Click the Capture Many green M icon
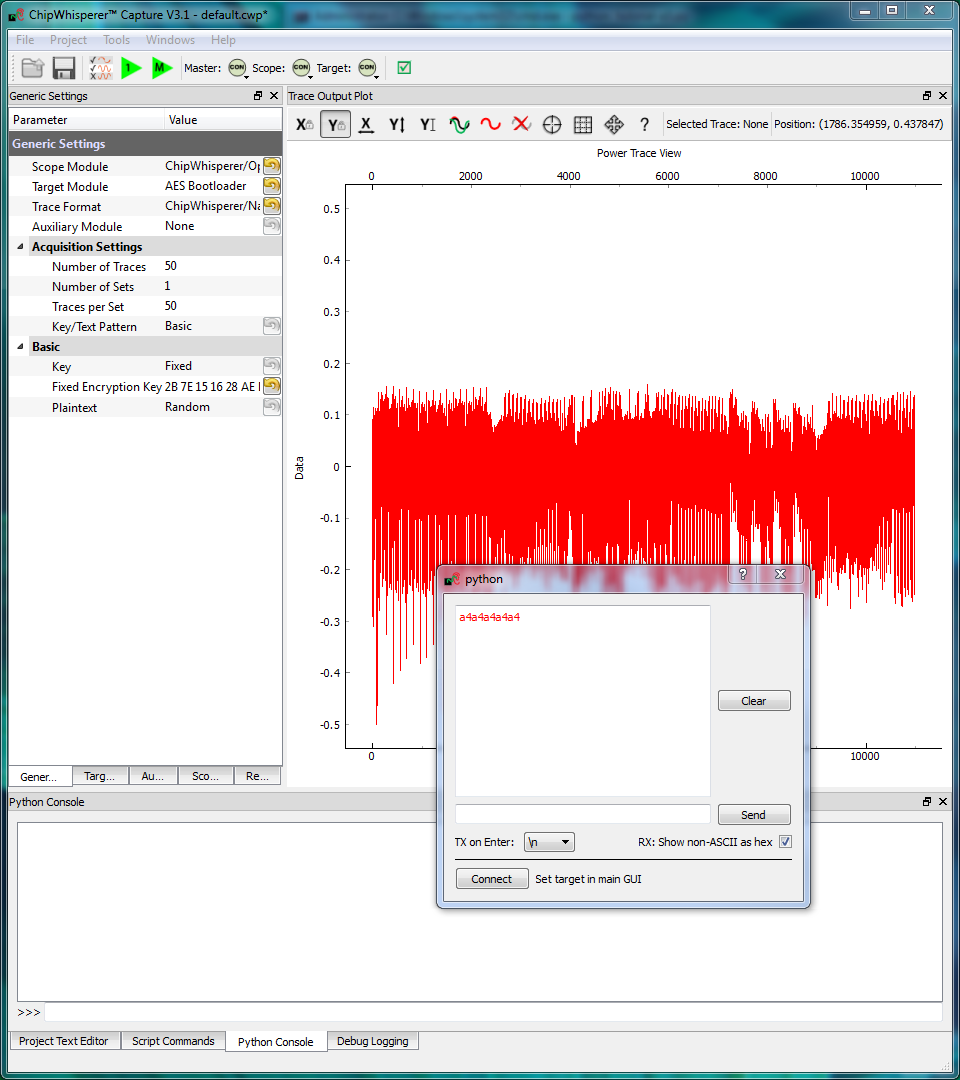960x1080 pixels. pyautogui.click(x=161, y=68)
